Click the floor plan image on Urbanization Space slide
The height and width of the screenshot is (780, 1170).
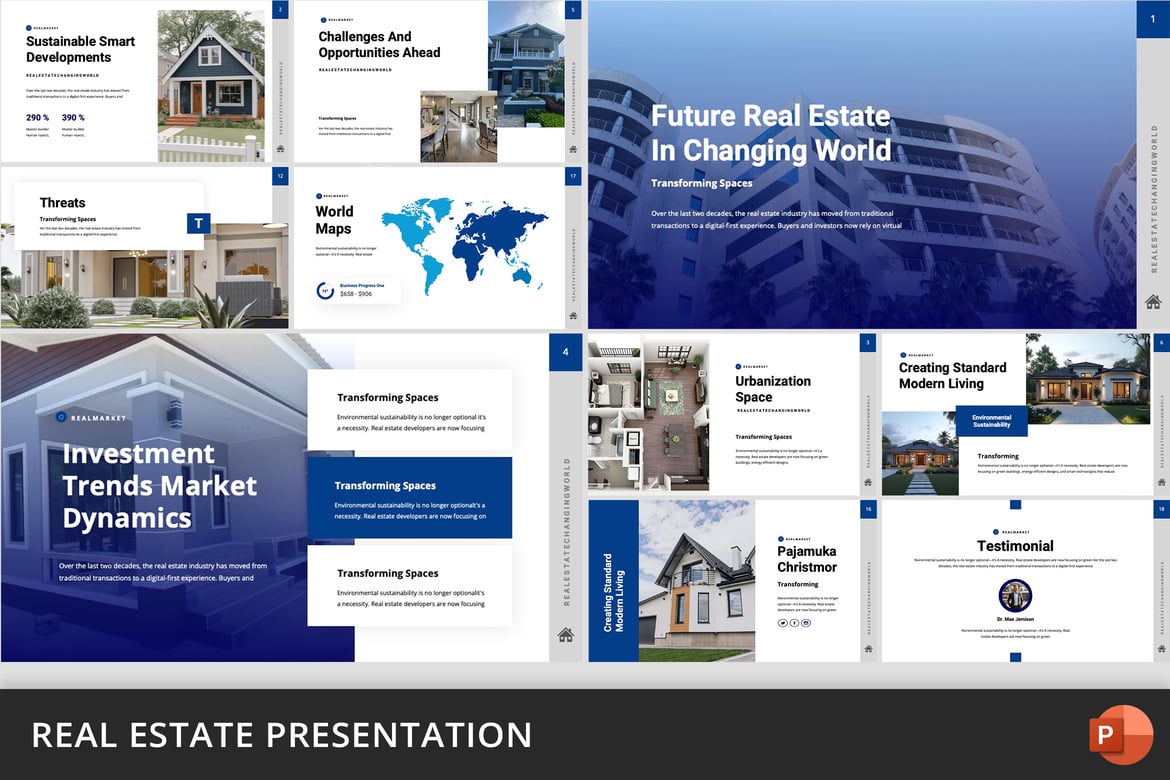point(648,414)
